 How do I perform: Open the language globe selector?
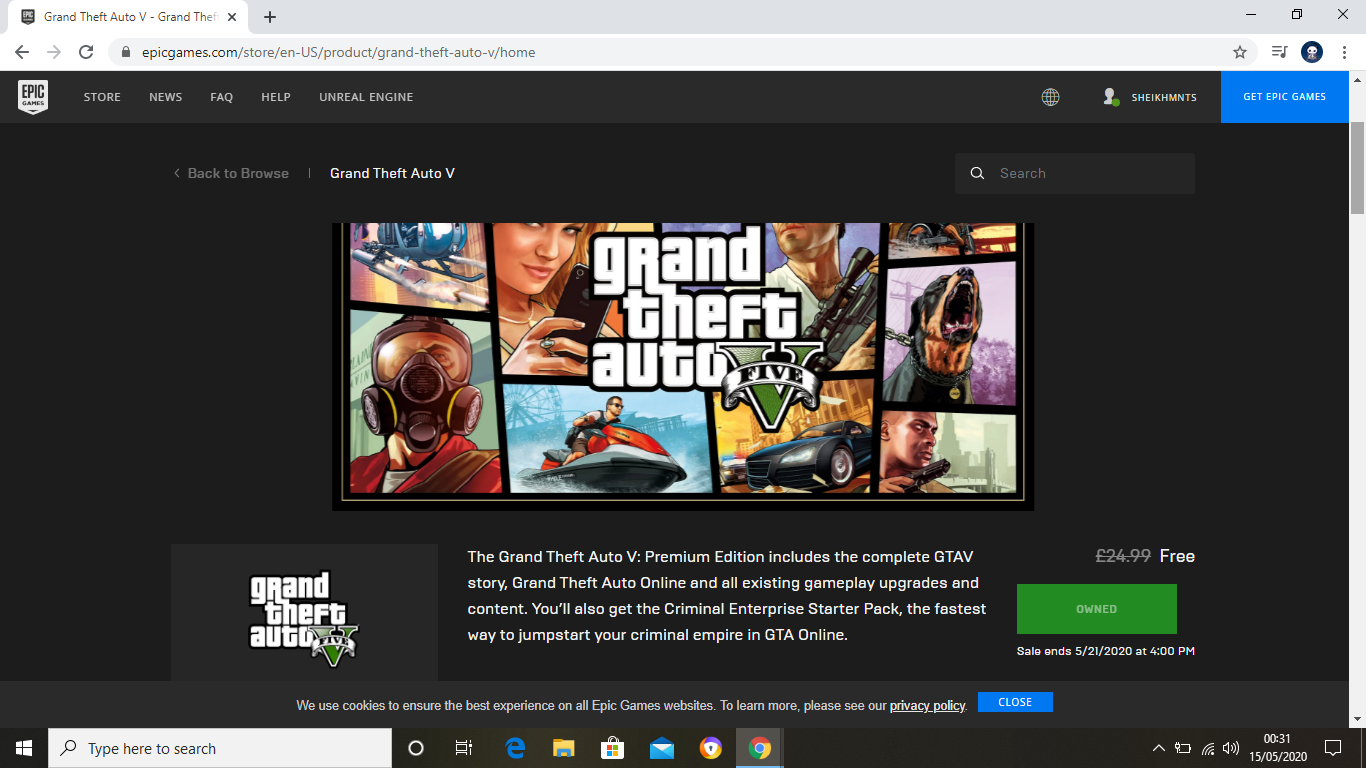1050,97
